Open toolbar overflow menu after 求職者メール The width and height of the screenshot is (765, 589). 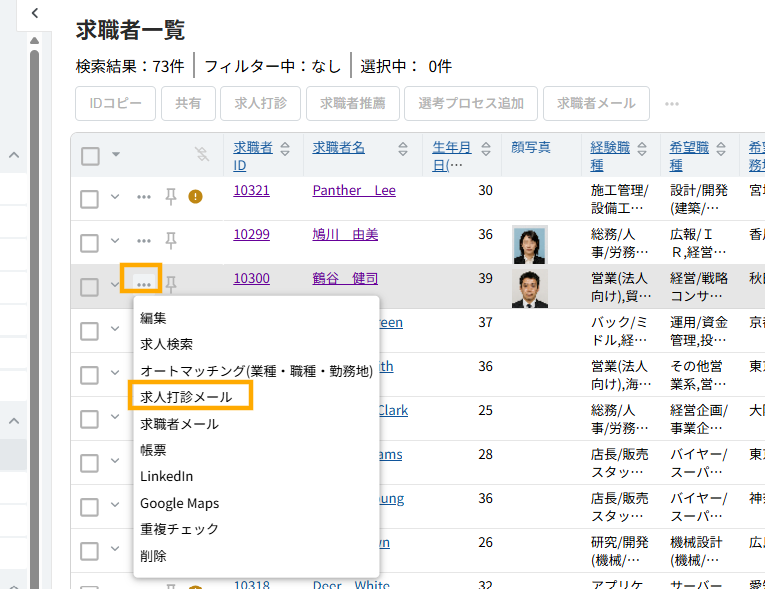pos(672,103)
